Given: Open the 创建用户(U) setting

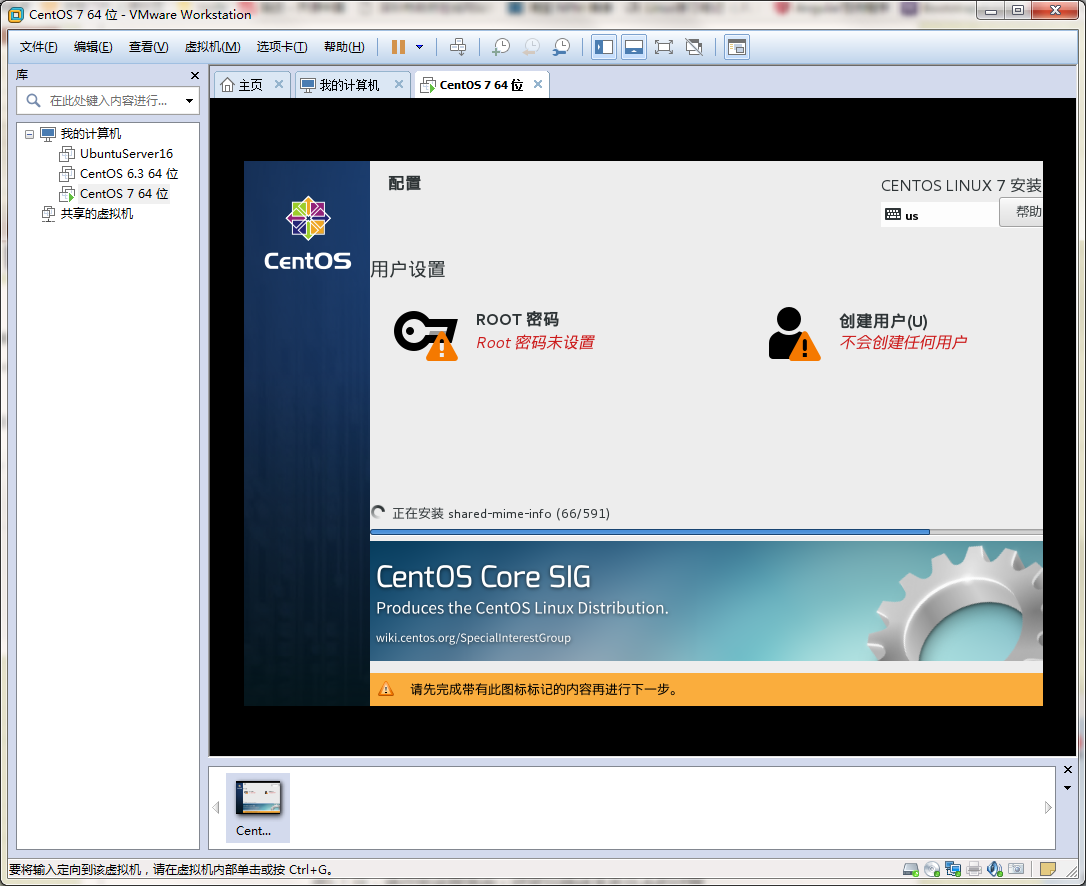Looking at the screenshot, I should coord(883,321).
